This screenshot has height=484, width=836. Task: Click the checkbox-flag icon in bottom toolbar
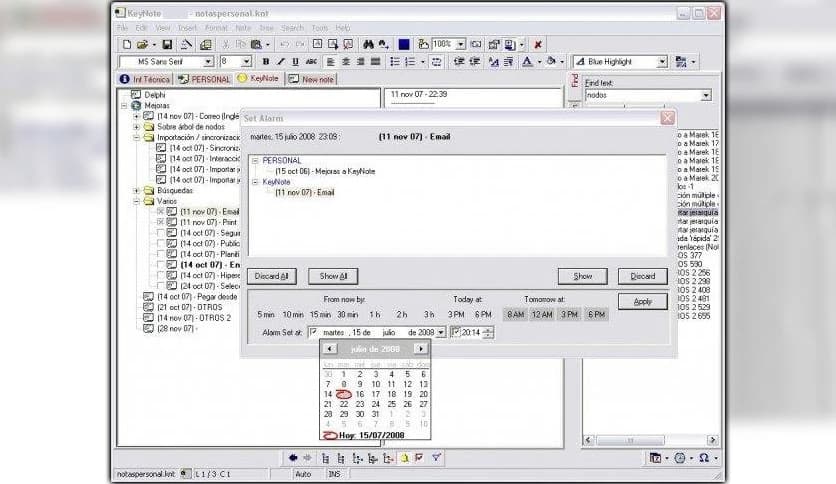420,458
